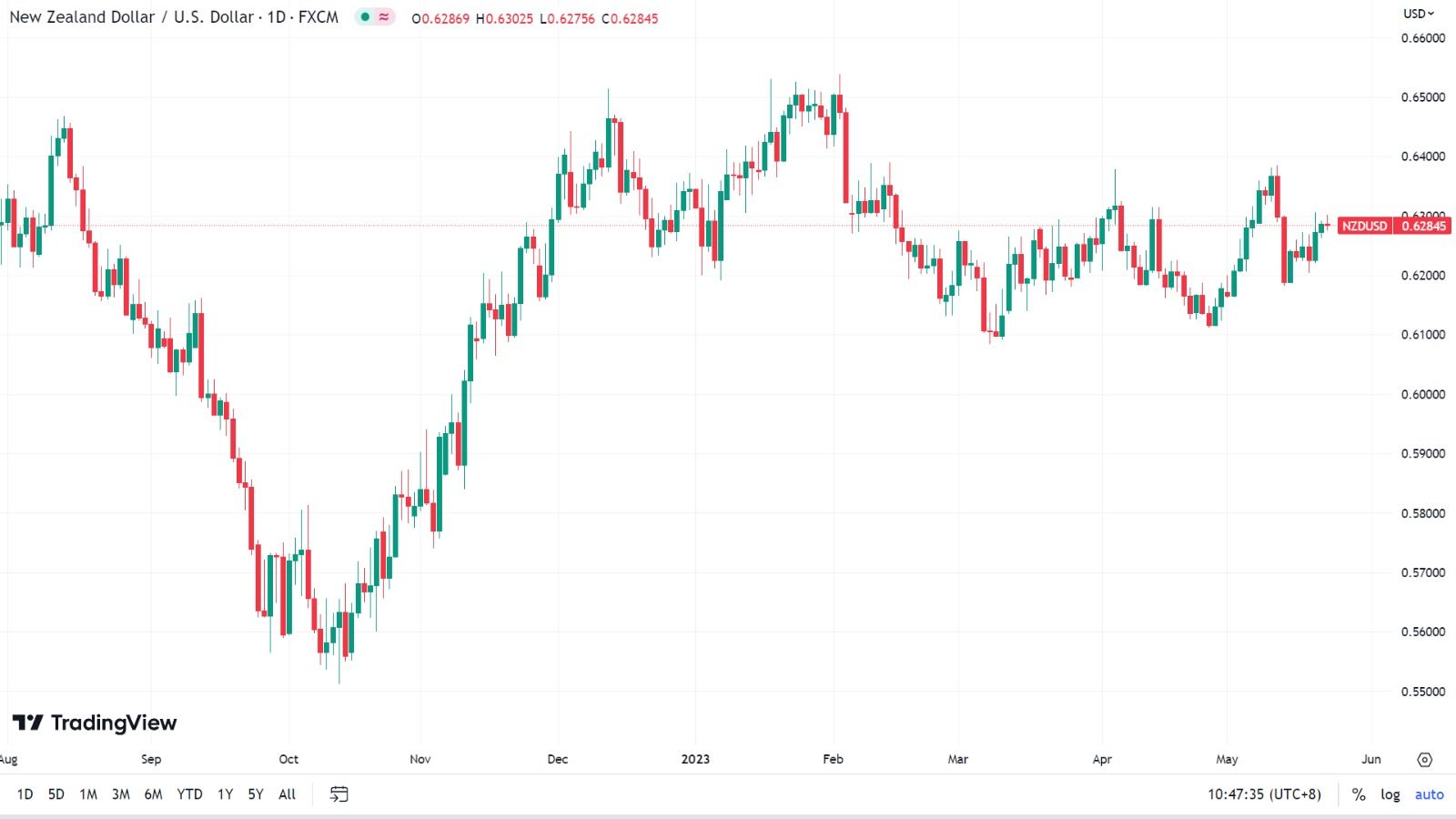Click the 0.60000 price axis label
Screen dimensions: 1456x819
(x=1423, y=394)
